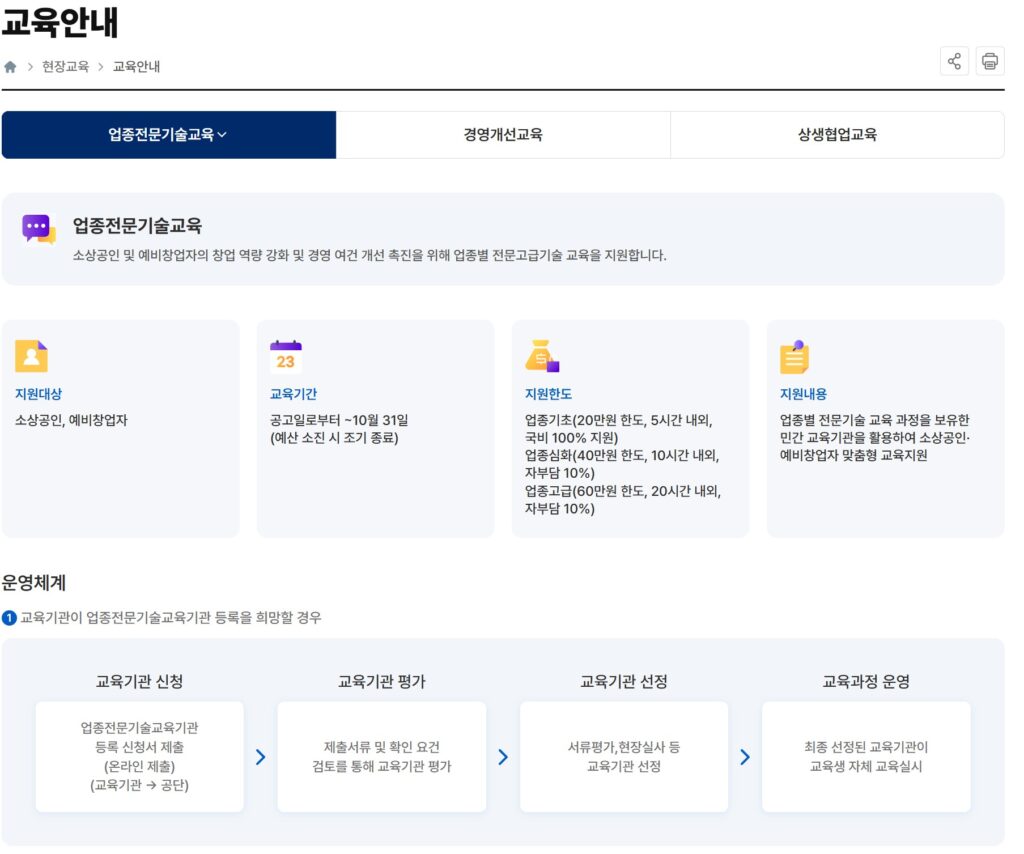The width and height of the screenshot is (1024, 854).
Task: Click the 업종전문기술교육 section heading
Action: click(137, 226)
